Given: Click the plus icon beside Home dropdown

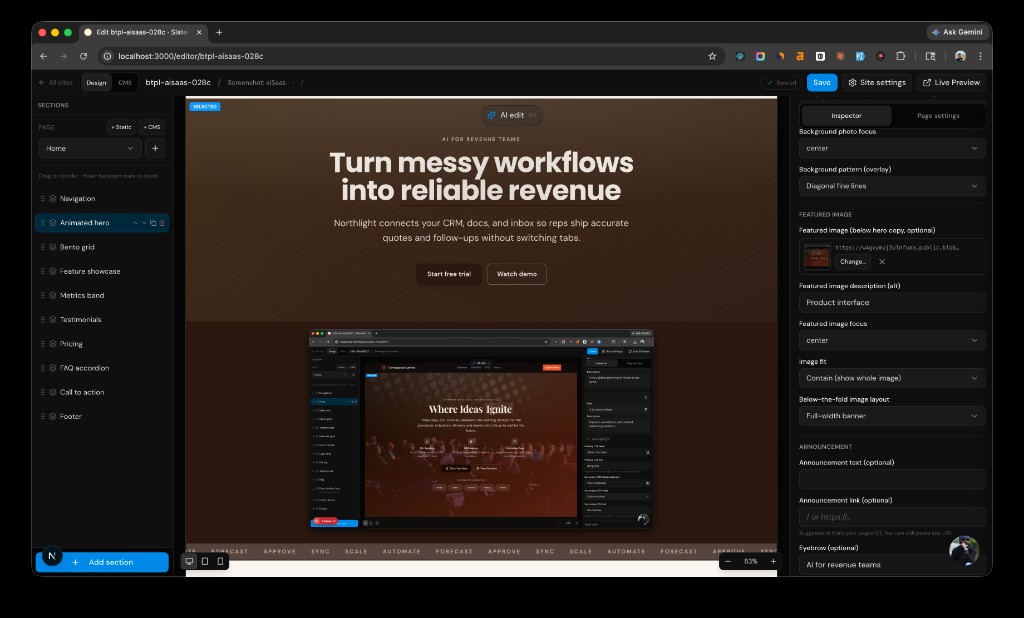Looking at the screenshot, I should point(155,148).
